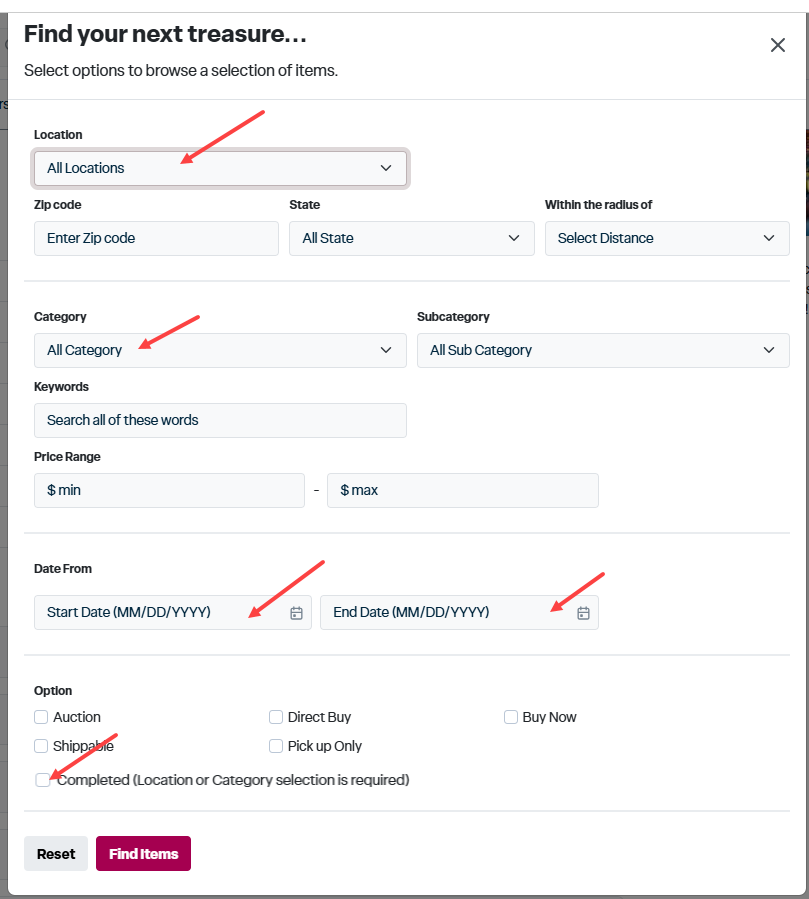Click the End Date calendar icon
The image size is (809, 899).
pos(583,613)
